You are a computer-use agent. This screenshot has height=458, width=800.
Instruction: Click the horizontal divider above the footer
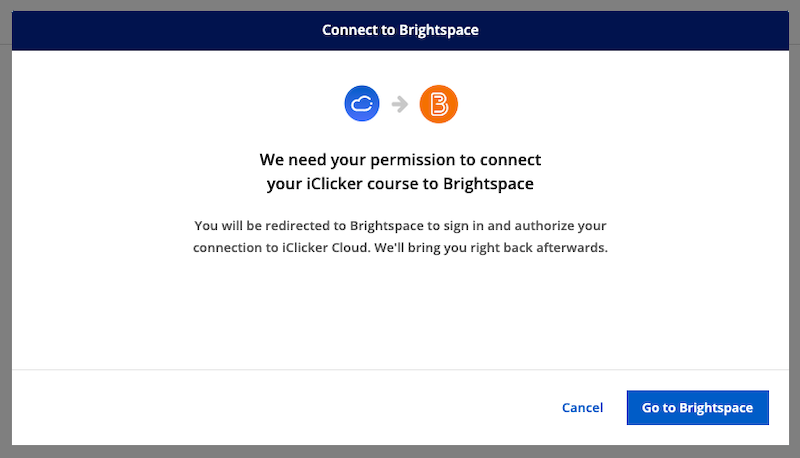(x=400, y=370)
